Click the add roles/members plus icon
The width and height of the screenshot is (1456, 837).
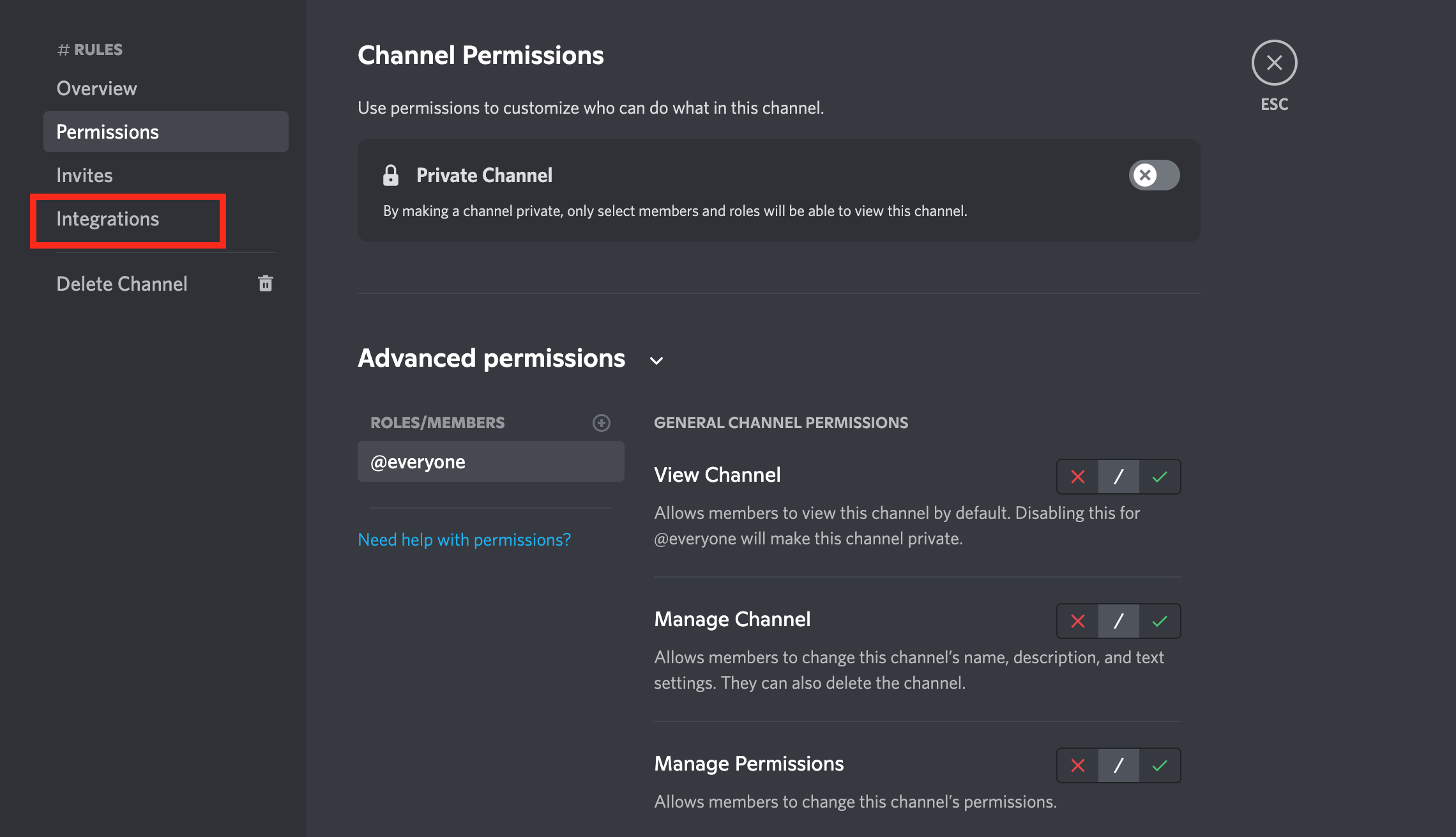[x=601, y=421]
